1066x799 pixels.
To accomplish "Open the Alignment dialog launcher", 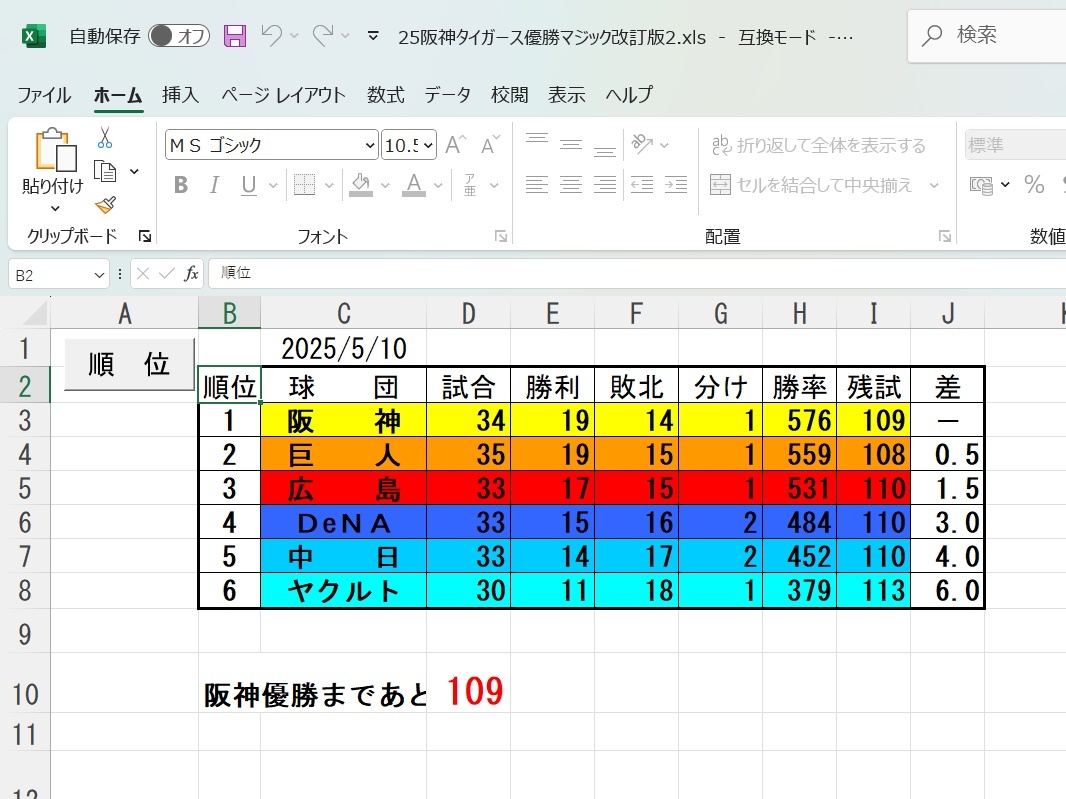I will tap(944, 236).
